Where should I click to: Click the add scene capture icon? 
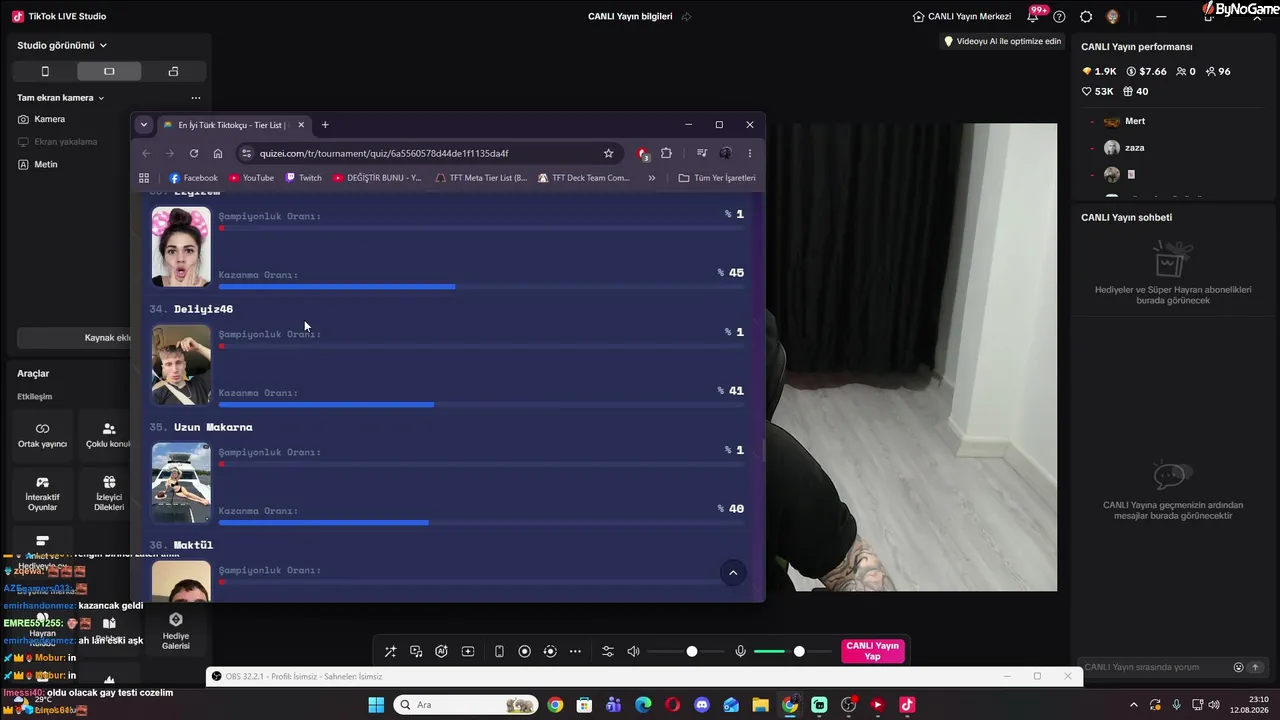(x=467, y=652)
